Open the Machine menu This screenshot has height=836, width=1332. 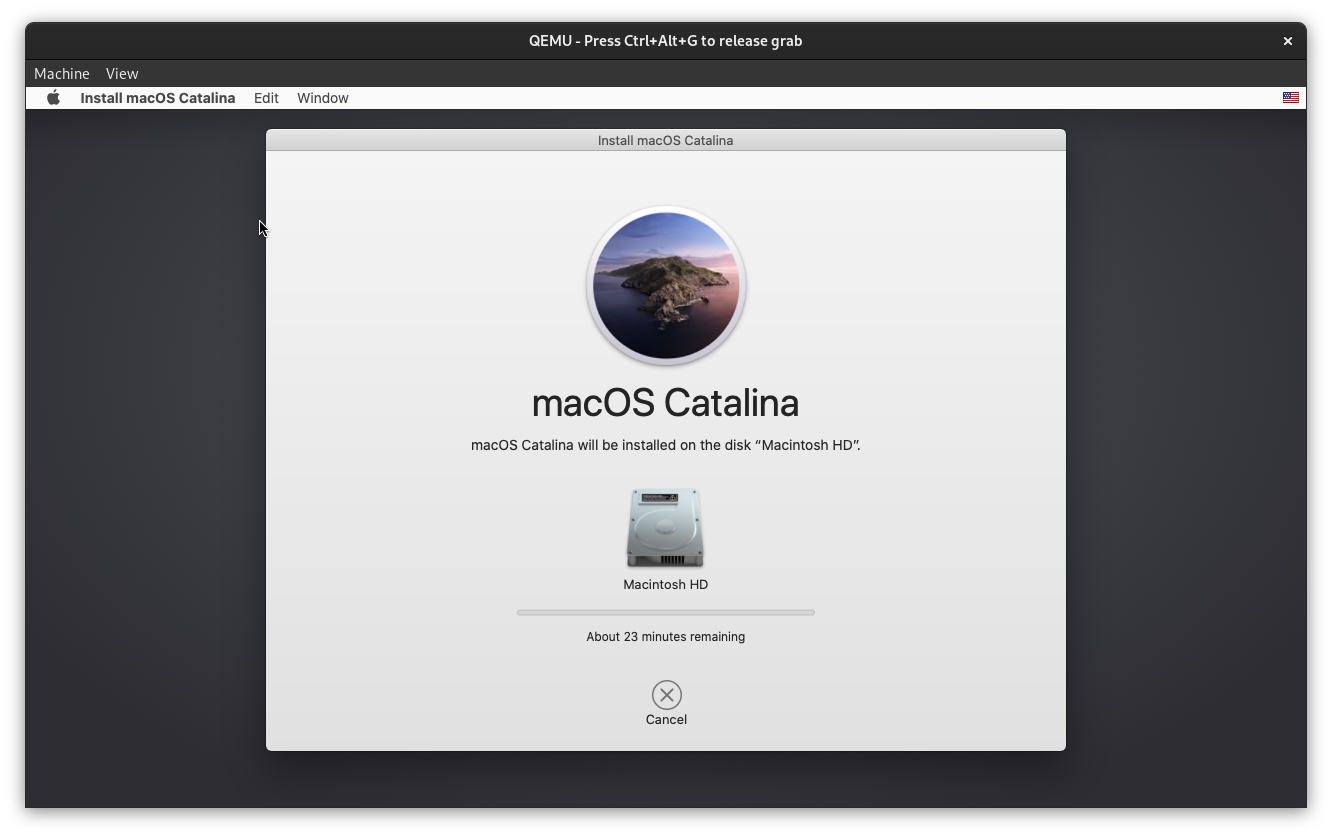point(61,73)
